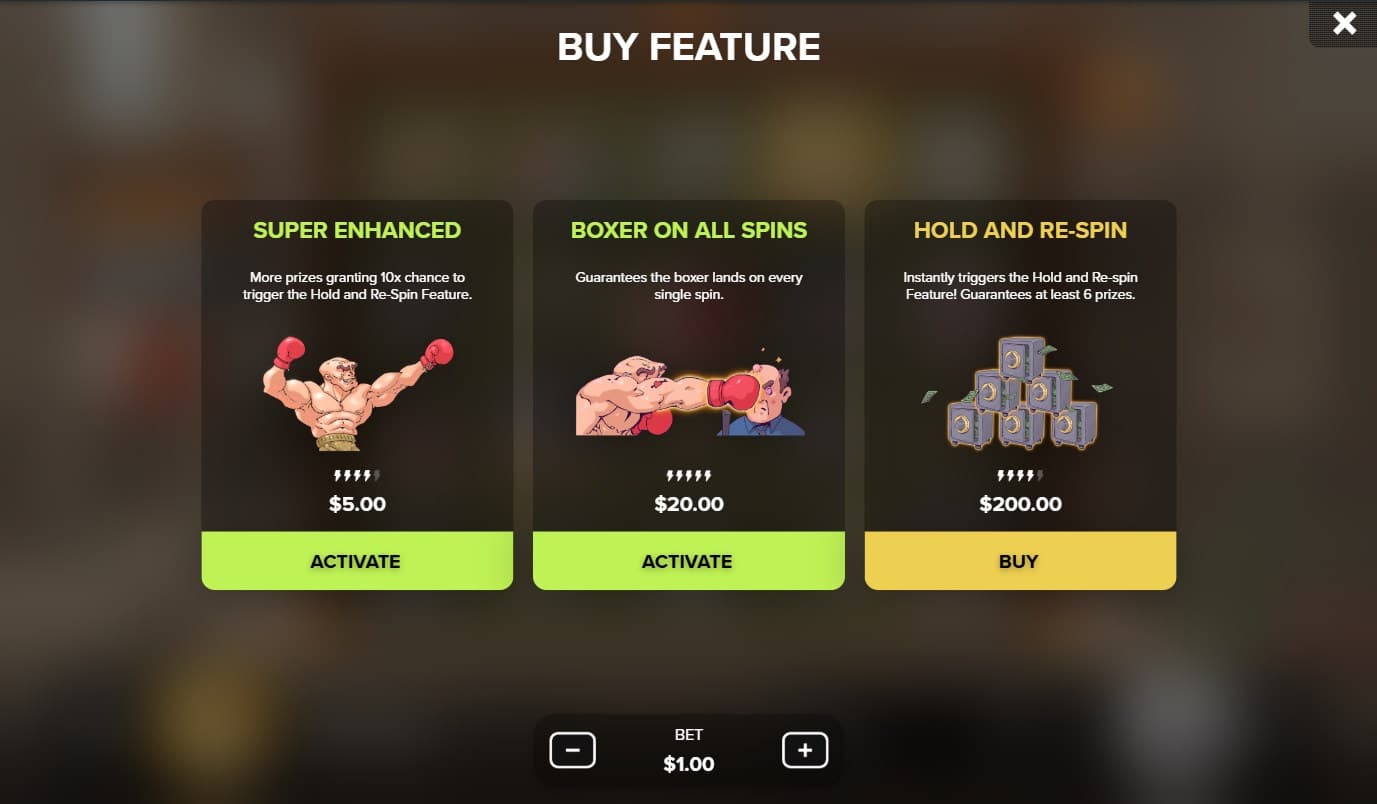The height and width of the screenshot is (804, 1377).
Task: Click the Boxer On All Spins lightning rating
Action: (689, 476)
